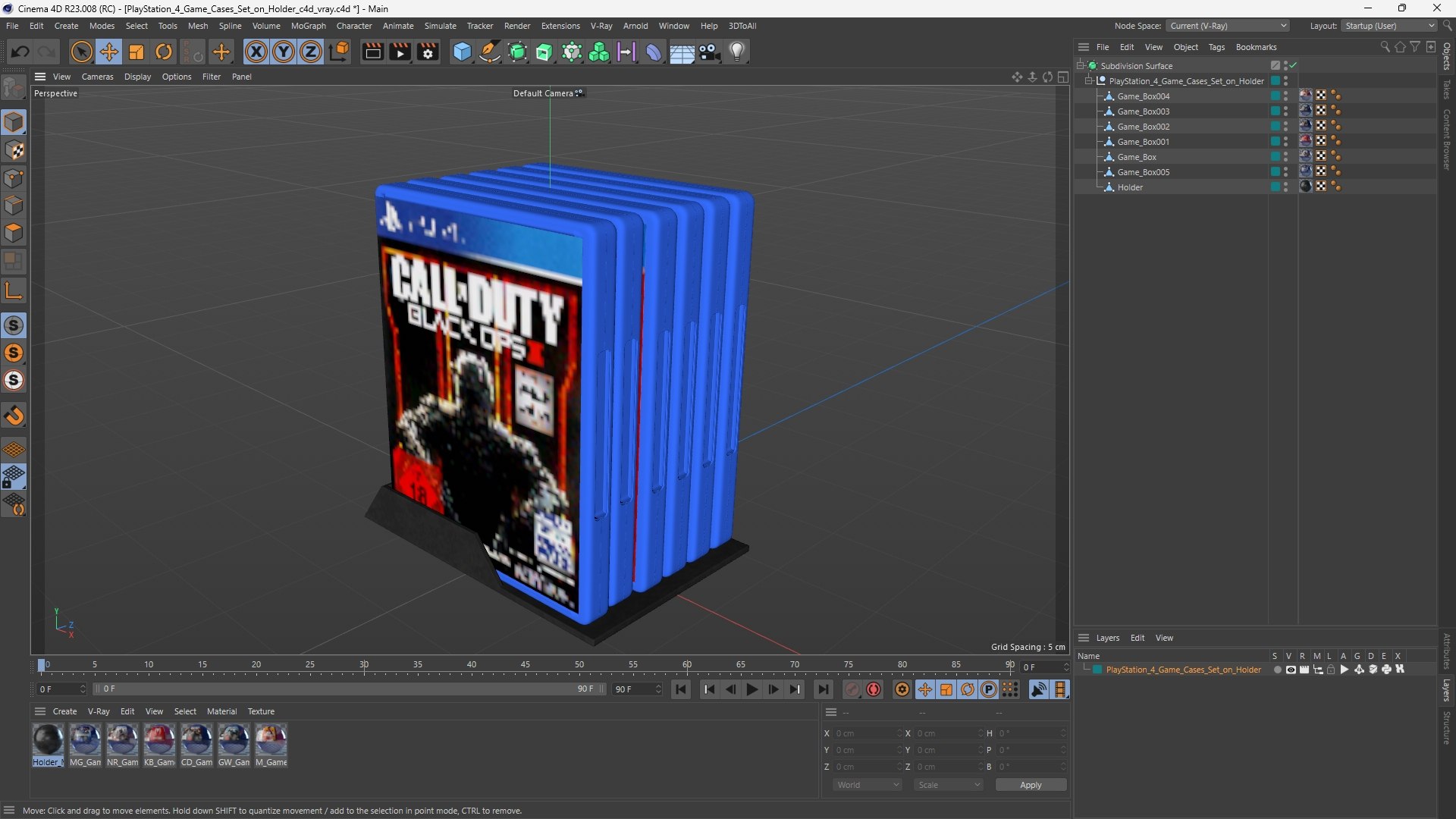The image size is (1456, 819).
Task: Click the Light object icon
Action: coord(737,52)
